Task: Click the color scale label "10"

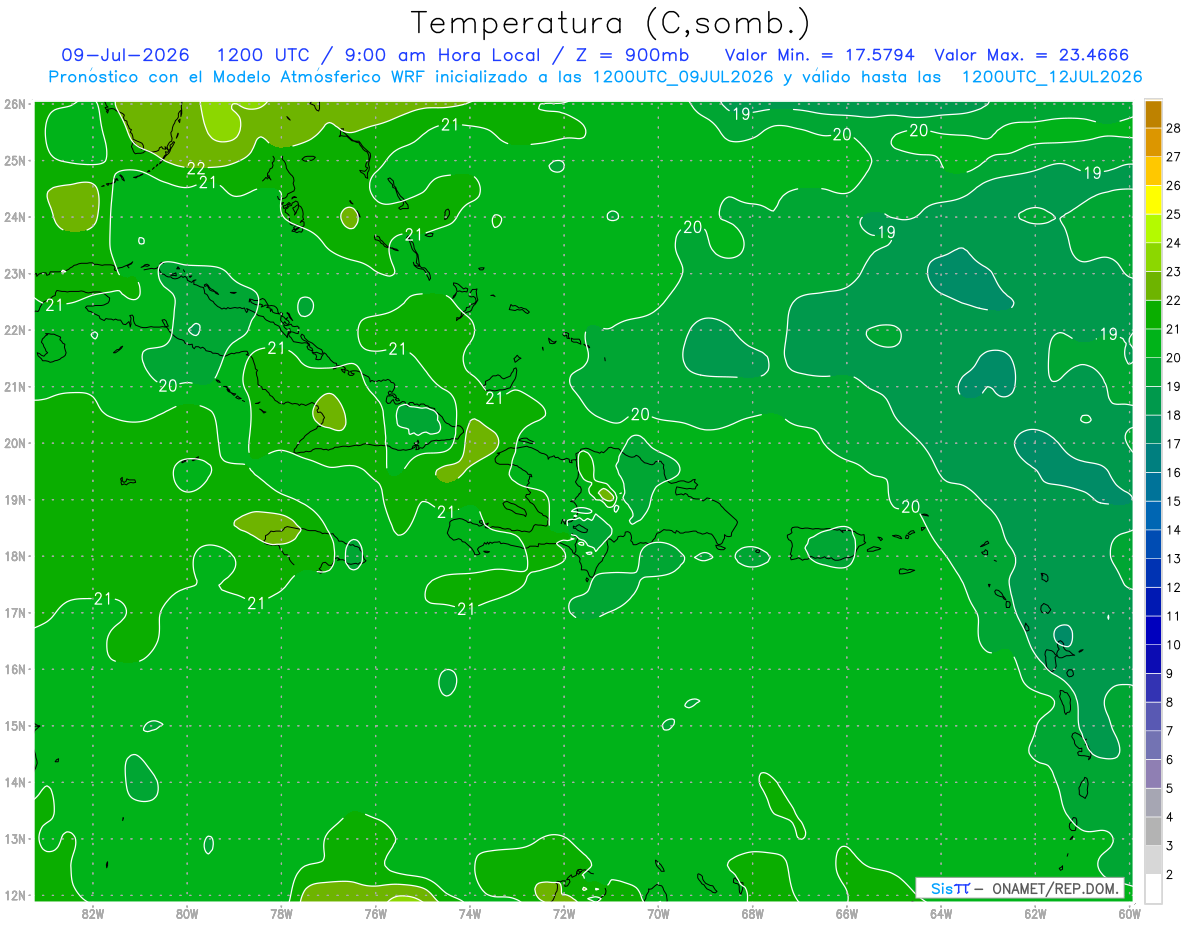Action: point(1173,644)
